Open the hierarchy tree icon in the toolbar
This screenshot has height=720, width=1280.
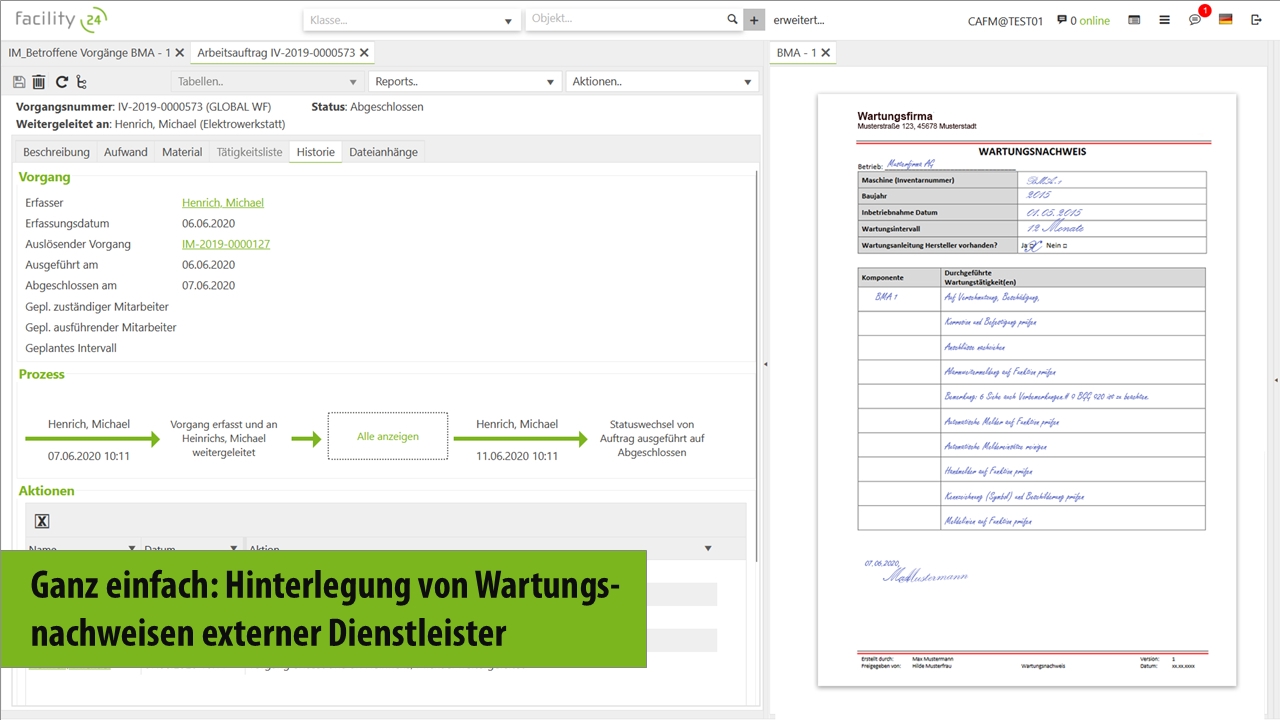tap(81, 82)
